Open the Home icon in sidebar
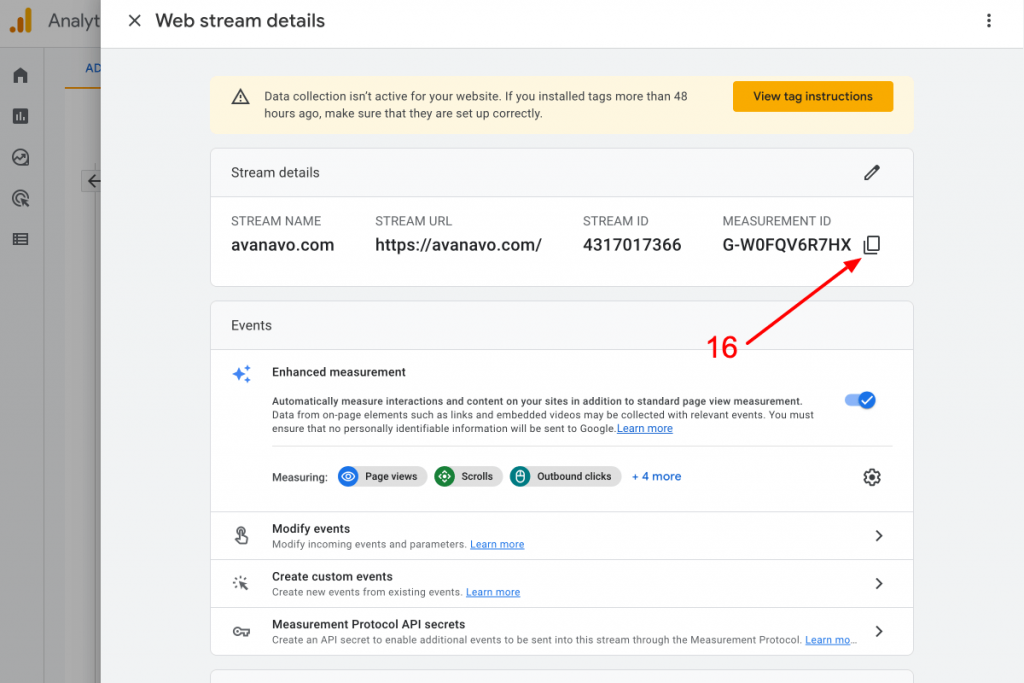The width and height of the screenshot is (1024, 683). coord(21,76)
